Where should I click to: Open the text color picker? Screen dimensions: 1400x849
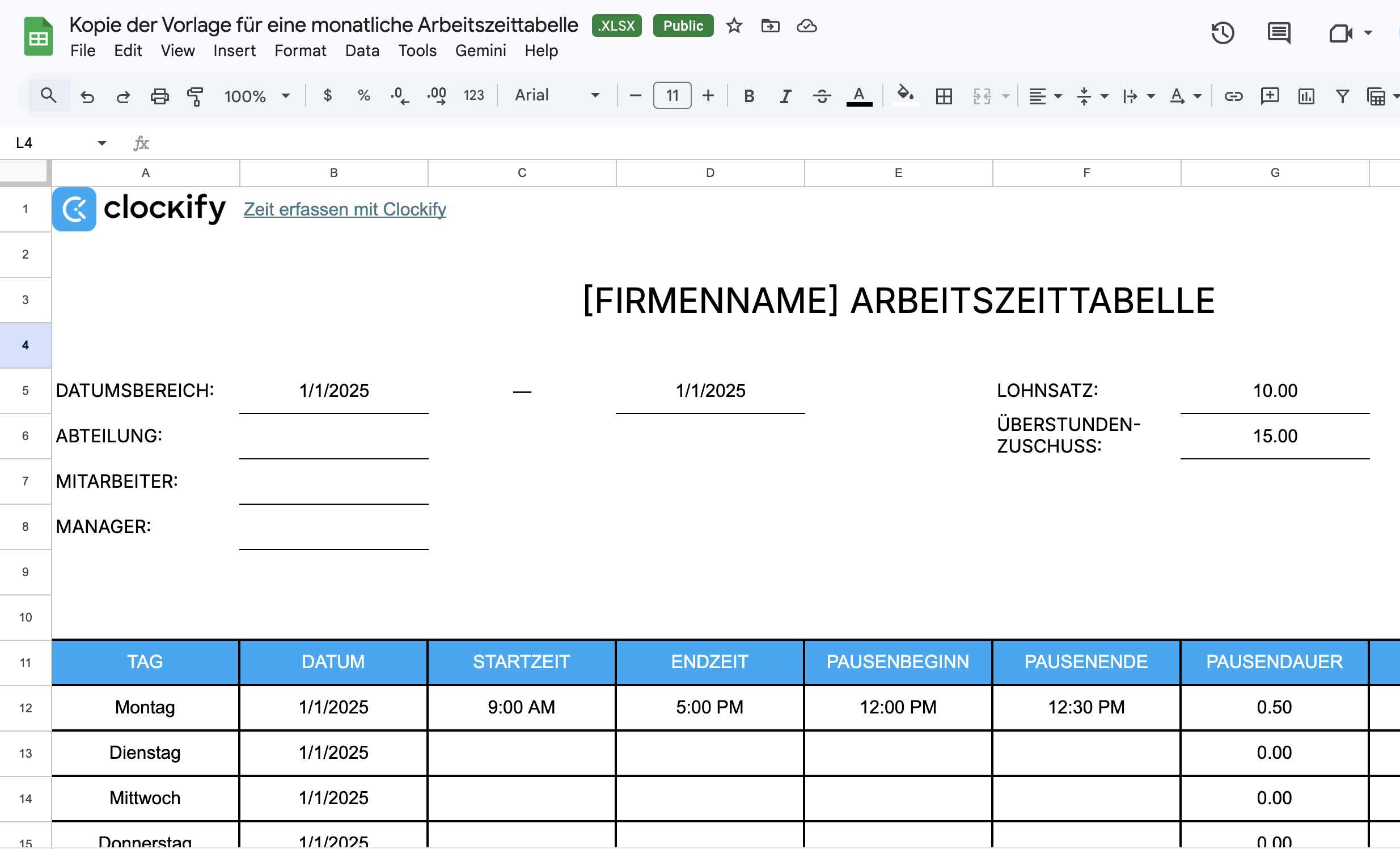click(x=859, y=96)
